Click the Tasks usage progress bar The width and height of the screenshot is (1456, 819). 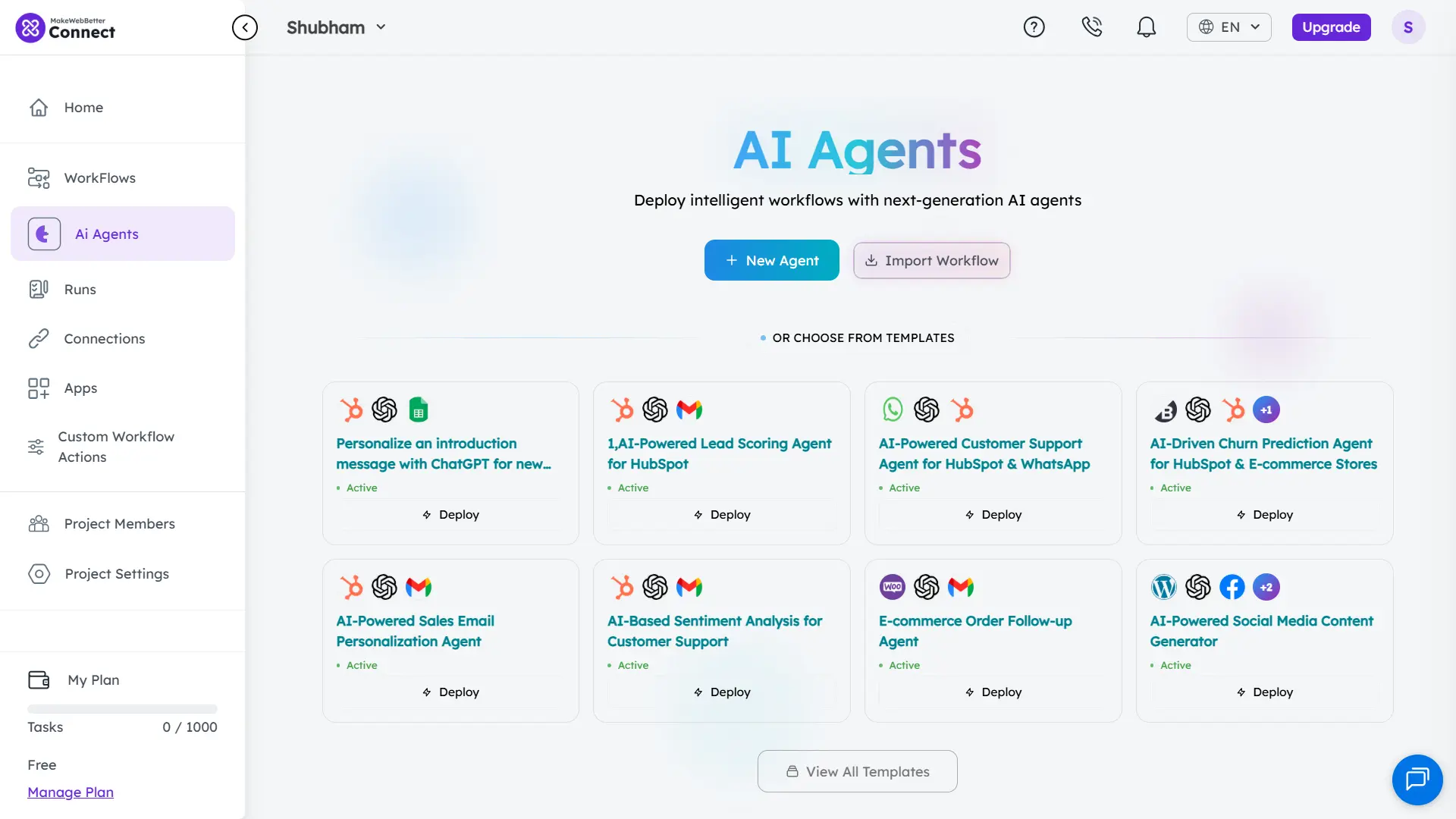(x=122, y=709)
